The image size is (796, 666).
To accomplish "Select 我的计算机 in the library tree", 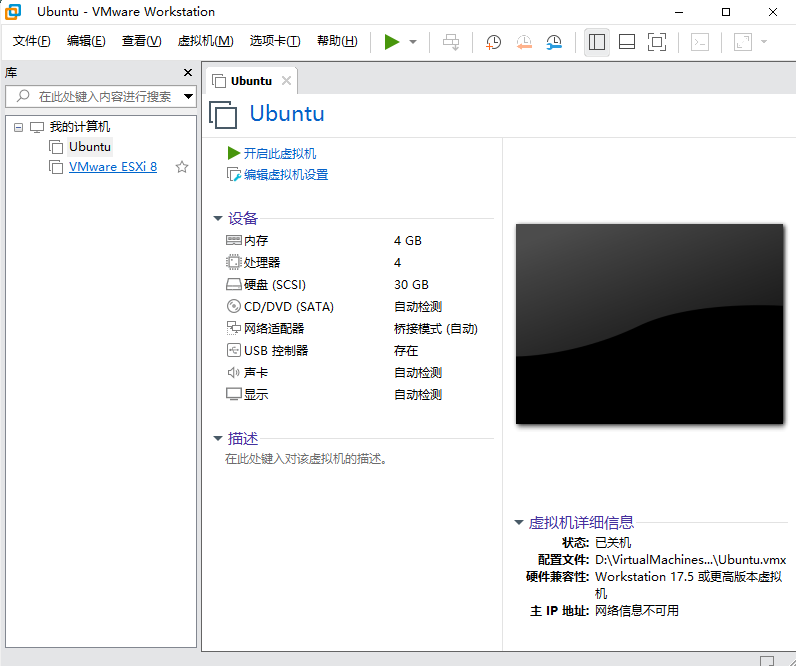I will coord(80,126).
